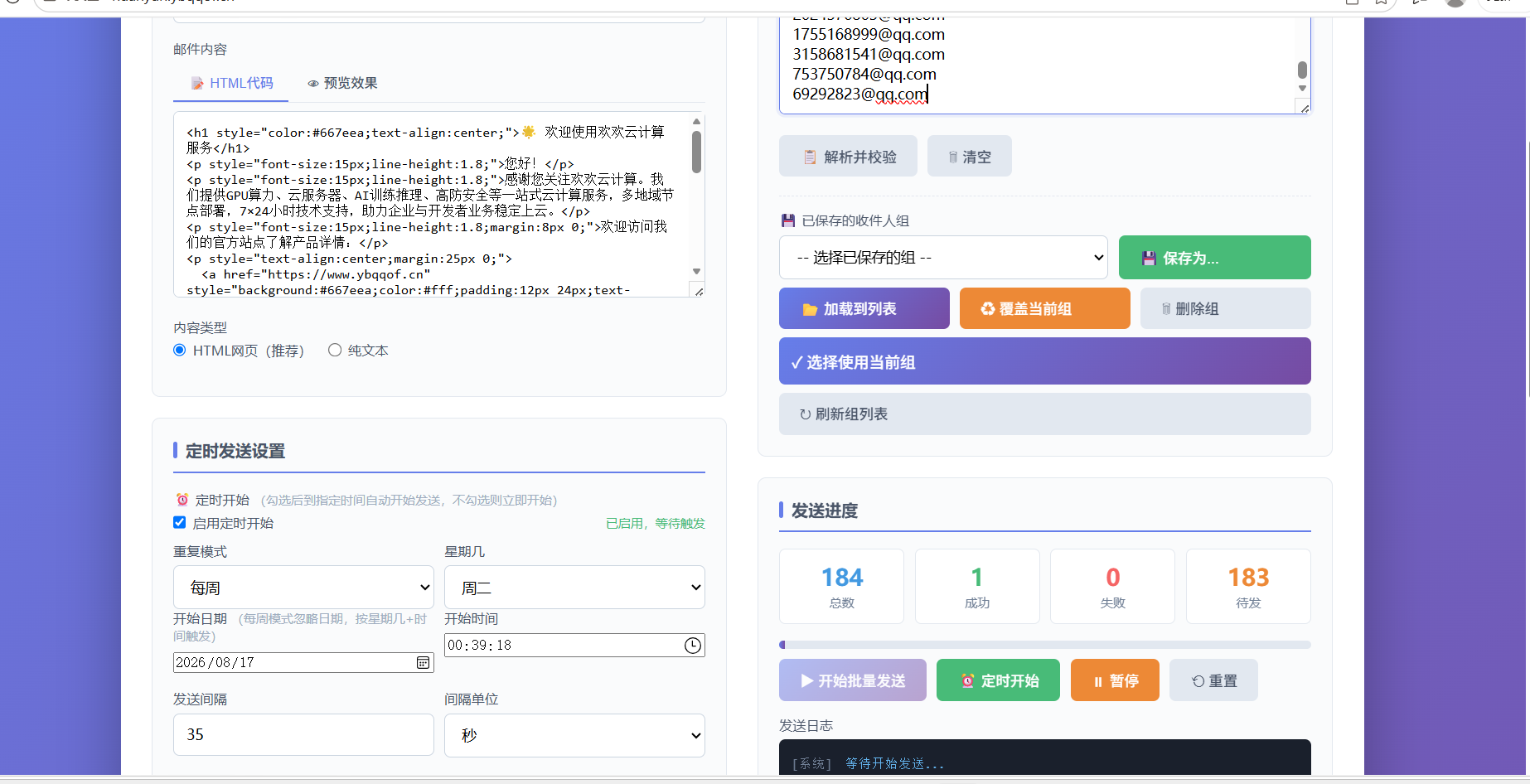Click the 开始时间 field showing 00:39:18
This screenshot has height=784, width=1530.
pyautogui.click(x=574, y=645)
